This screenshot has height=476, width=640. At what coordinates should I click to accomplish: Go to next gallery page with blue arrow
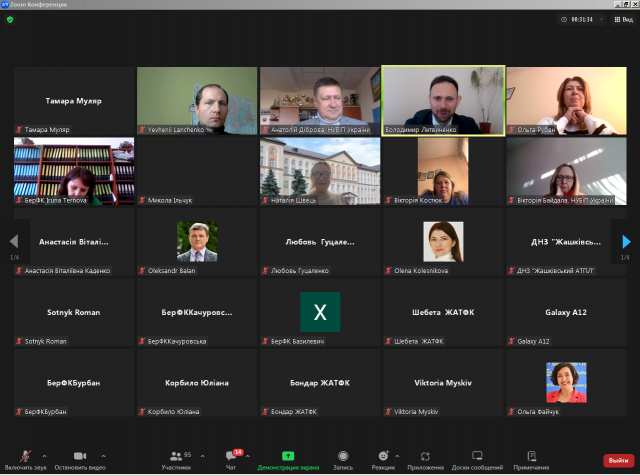click(x=627, y=242)
